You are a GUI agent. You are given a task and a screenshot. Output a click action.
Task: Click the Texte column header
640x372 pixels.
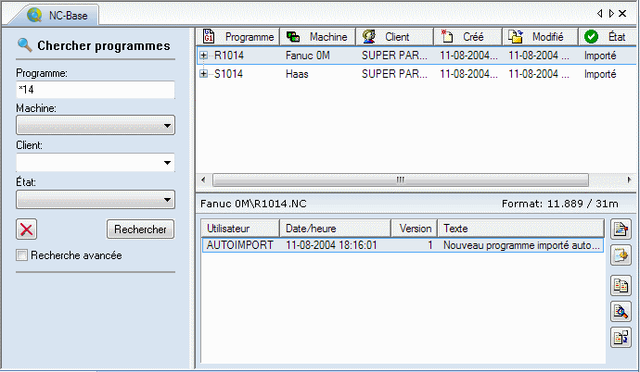(x=521, y=228)
